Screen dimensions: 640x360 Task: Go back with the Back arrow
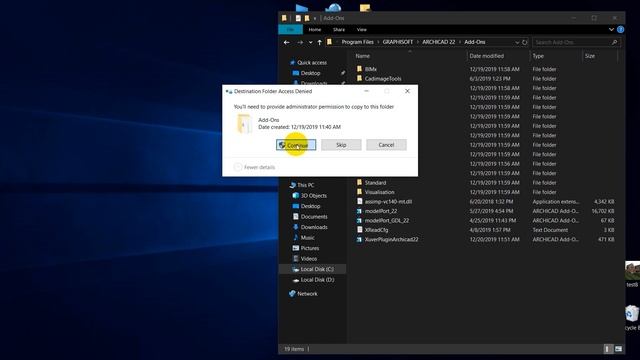pos(287,42)
